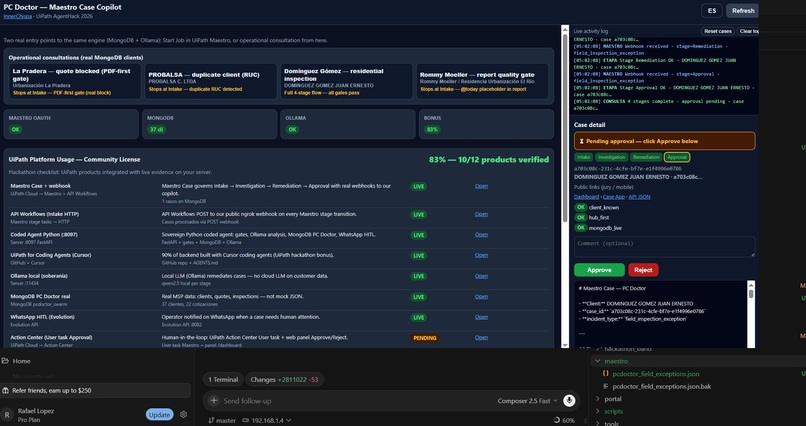Screen dimensions: 806x426
Task: Select the Rommy Moeller report quality gate card
Action: (x=482, y=81)
